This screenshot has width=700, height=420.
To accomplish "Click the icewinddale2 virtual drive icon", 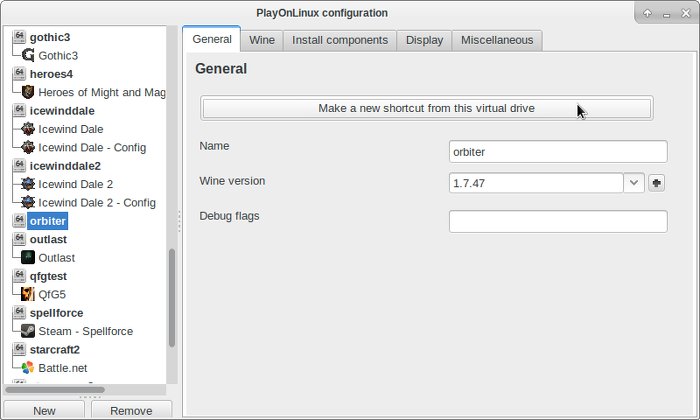I will coord(19,166).
